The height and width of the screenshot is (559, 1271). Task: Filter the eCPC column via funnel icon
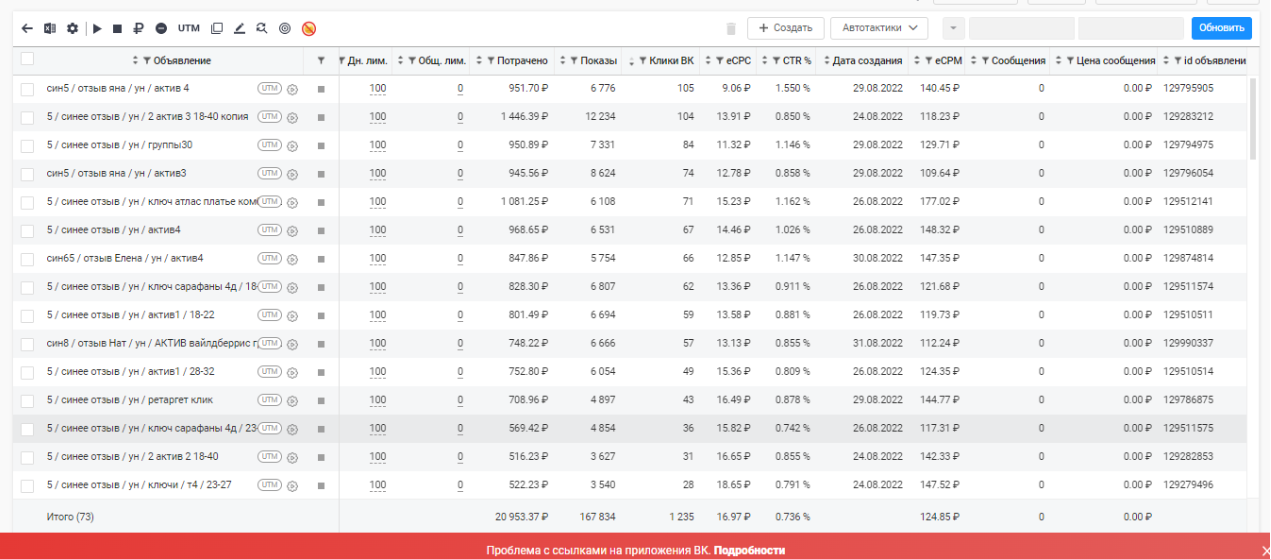tap(719, 61)
